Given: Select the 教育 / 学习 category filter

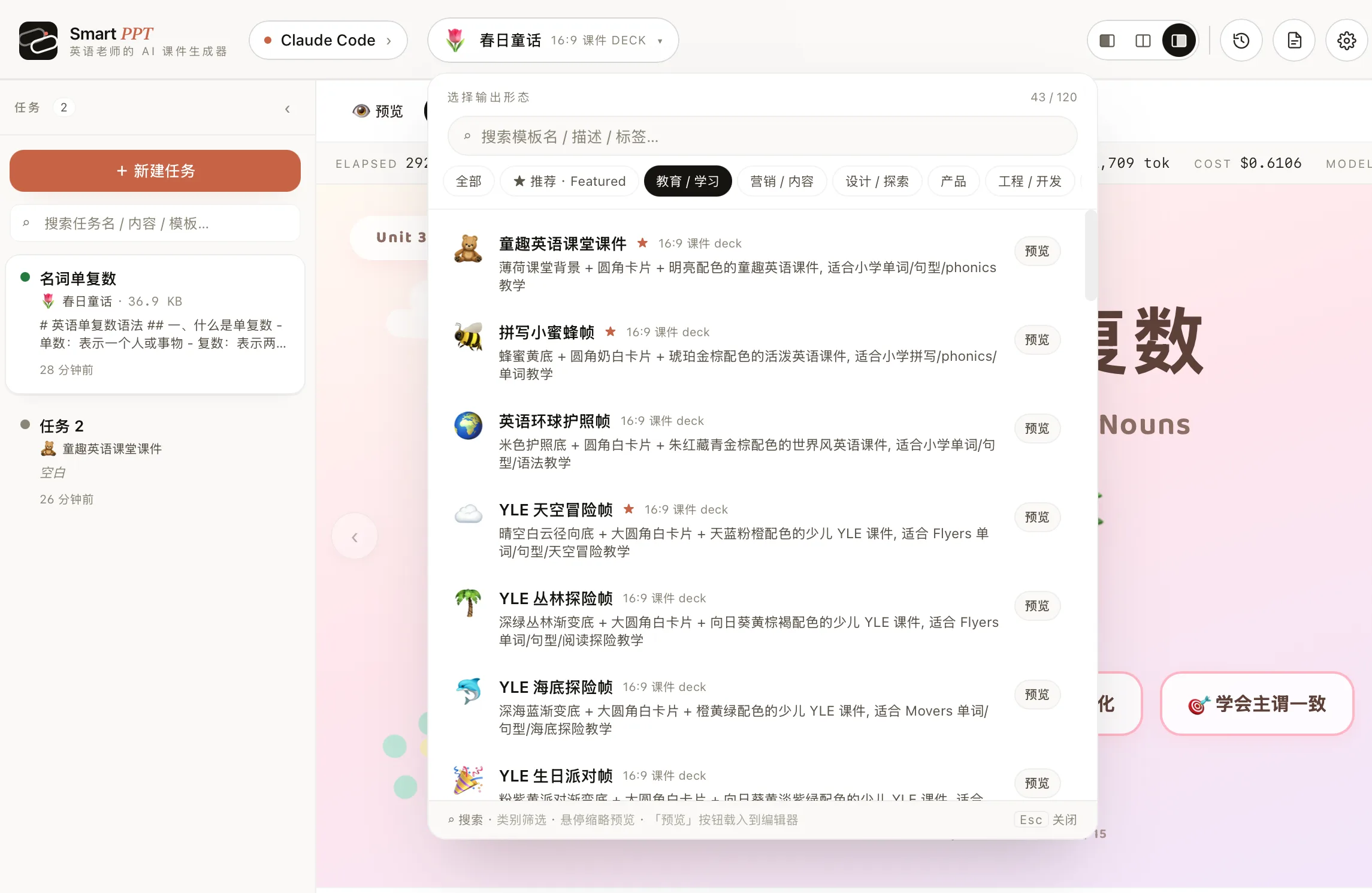Looking at the screenshot, I should point(688,181).
